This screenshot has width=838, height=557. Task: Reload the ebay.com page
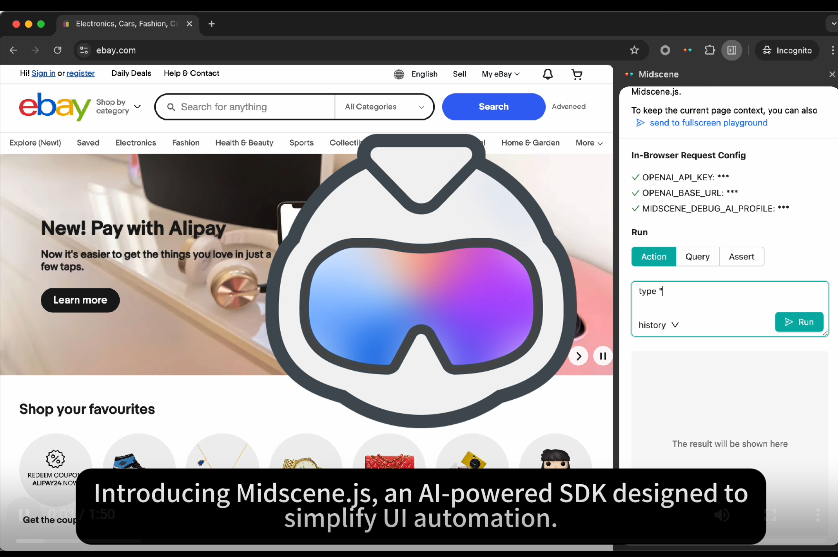point(57,50)
